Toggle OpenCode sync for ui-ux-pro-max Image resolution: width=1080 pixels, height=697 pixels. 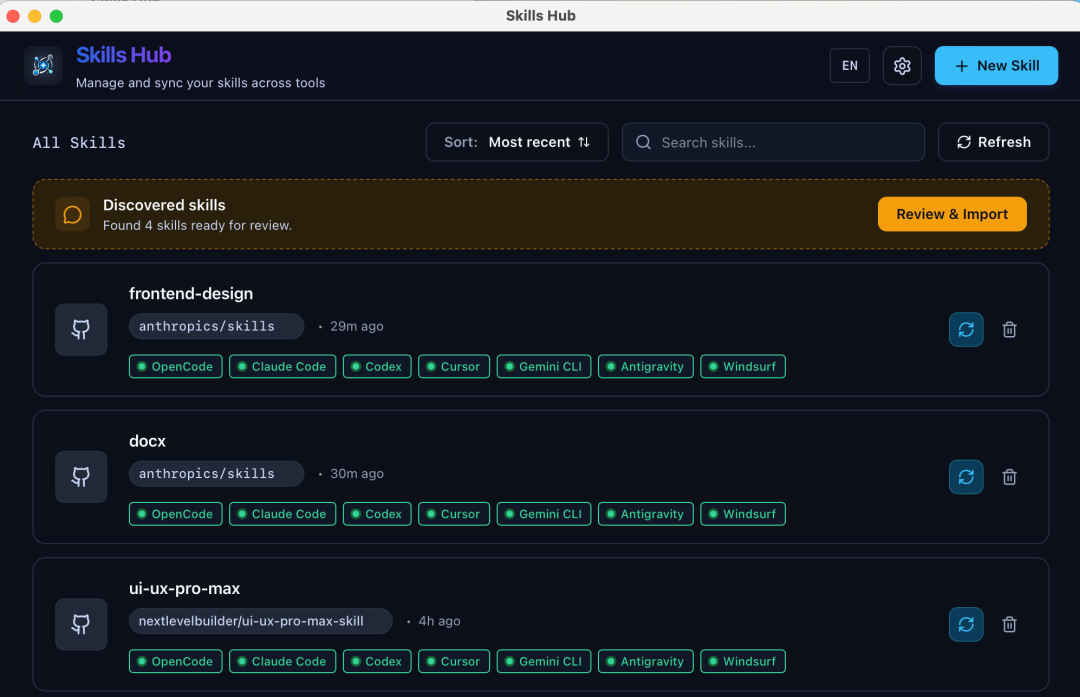(x=176, y=661)
